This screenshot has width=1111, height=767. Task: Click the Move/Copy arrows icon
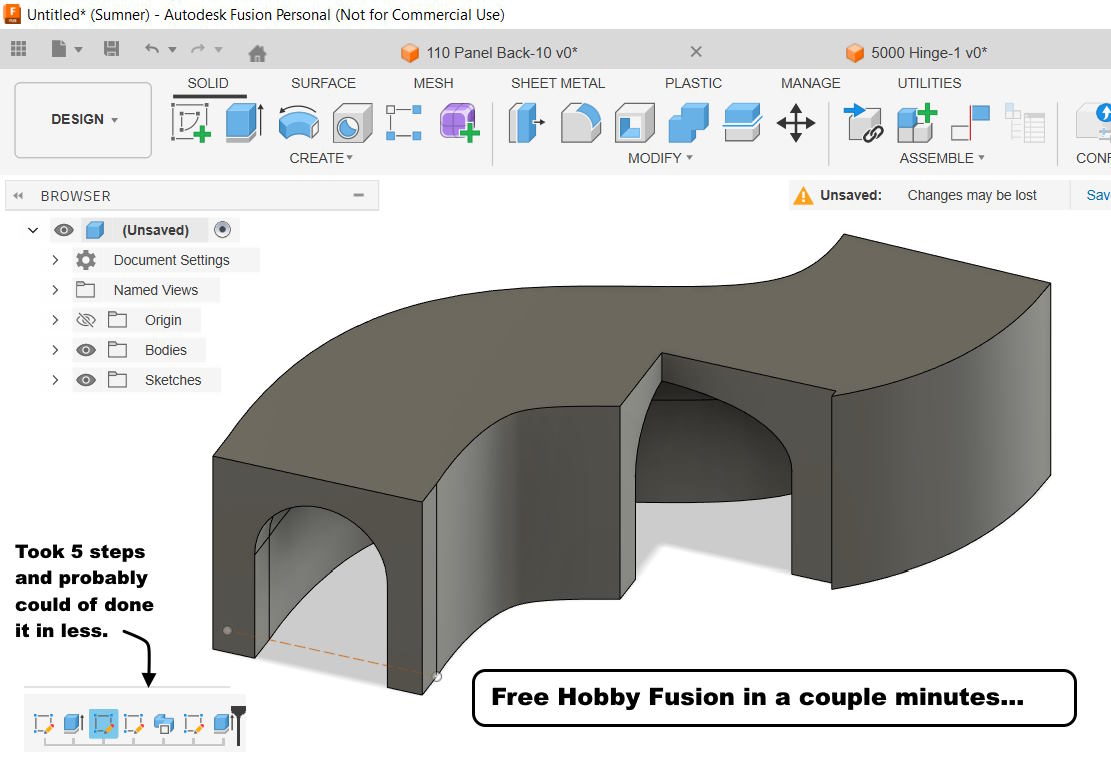795,123
